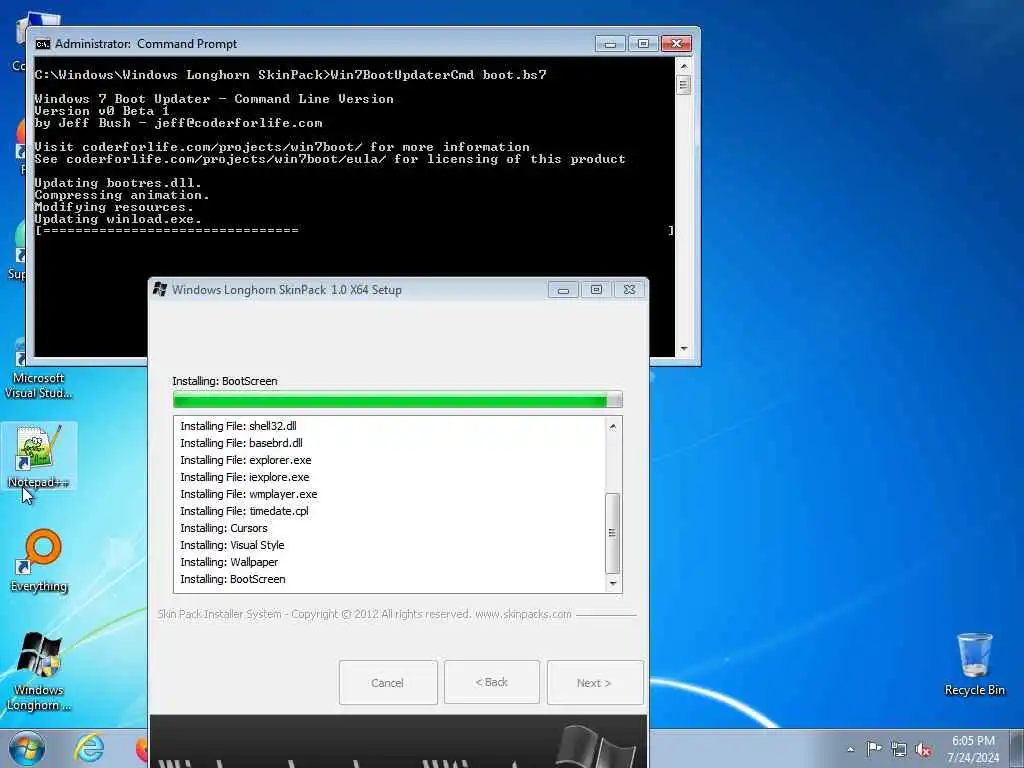The image size is (1024, 768).
Task: Click Command Prompt scrollbar up arrow
Action: 684,66
